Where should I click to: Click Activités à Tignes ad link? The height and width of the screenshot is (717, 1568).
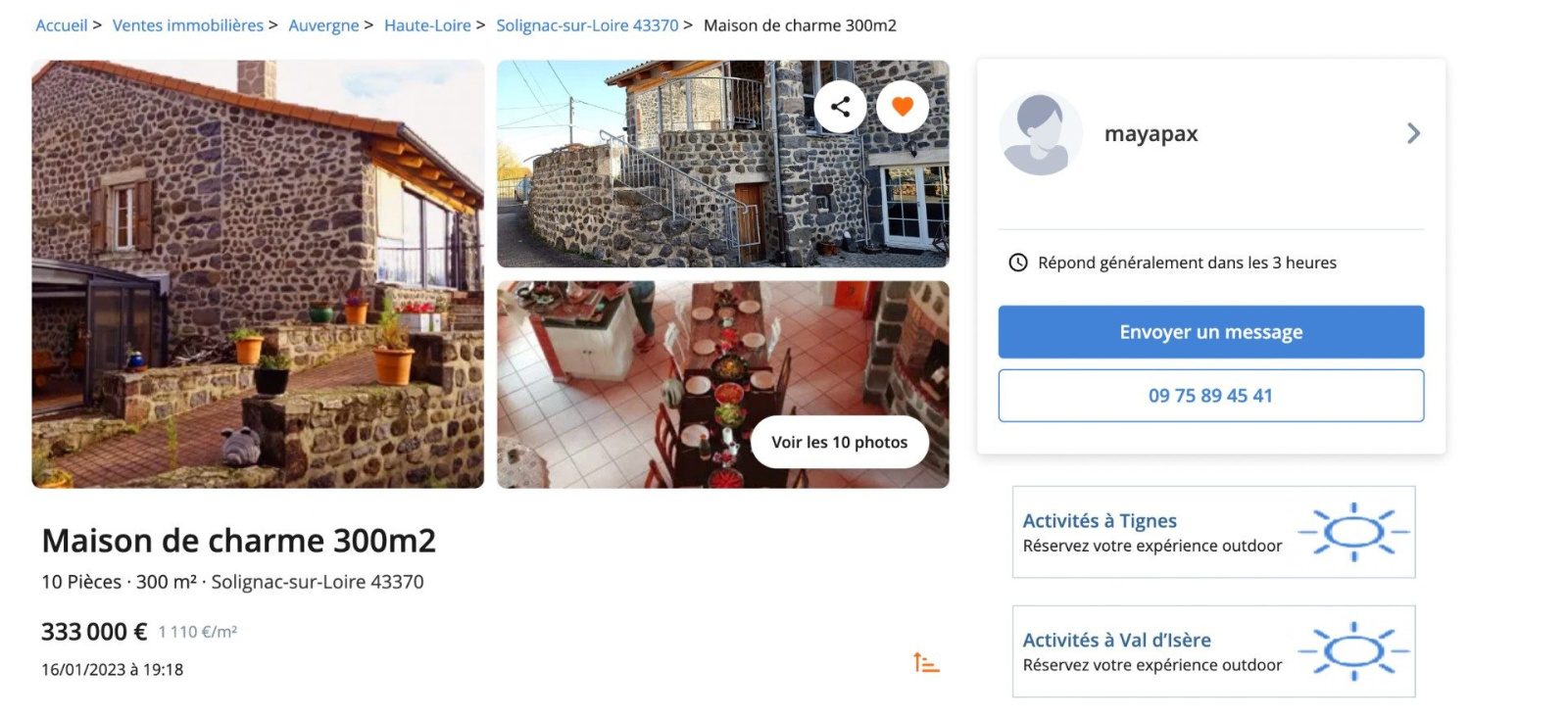pyautogui.click(x=1100, y=521)
